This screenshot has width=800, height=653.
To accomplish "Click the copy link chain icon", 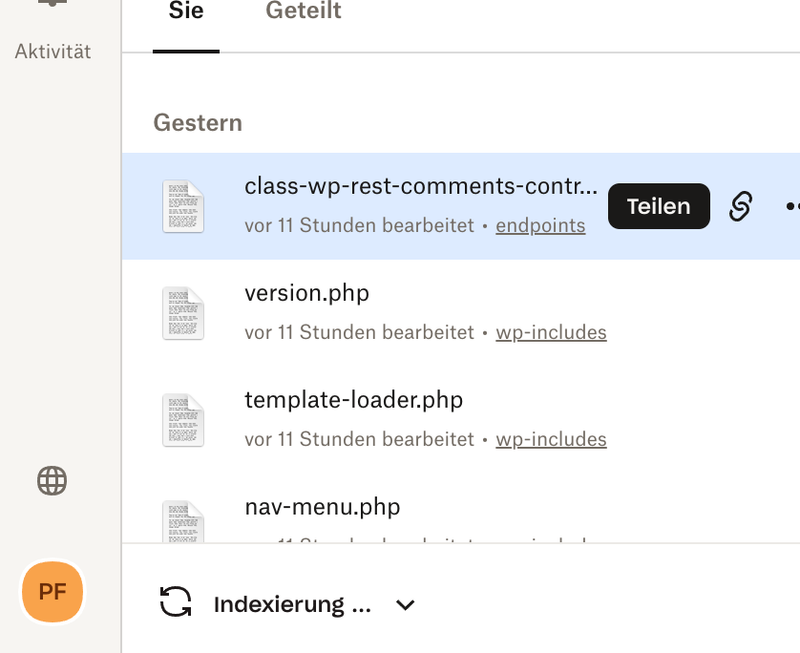I will (740, 207).
